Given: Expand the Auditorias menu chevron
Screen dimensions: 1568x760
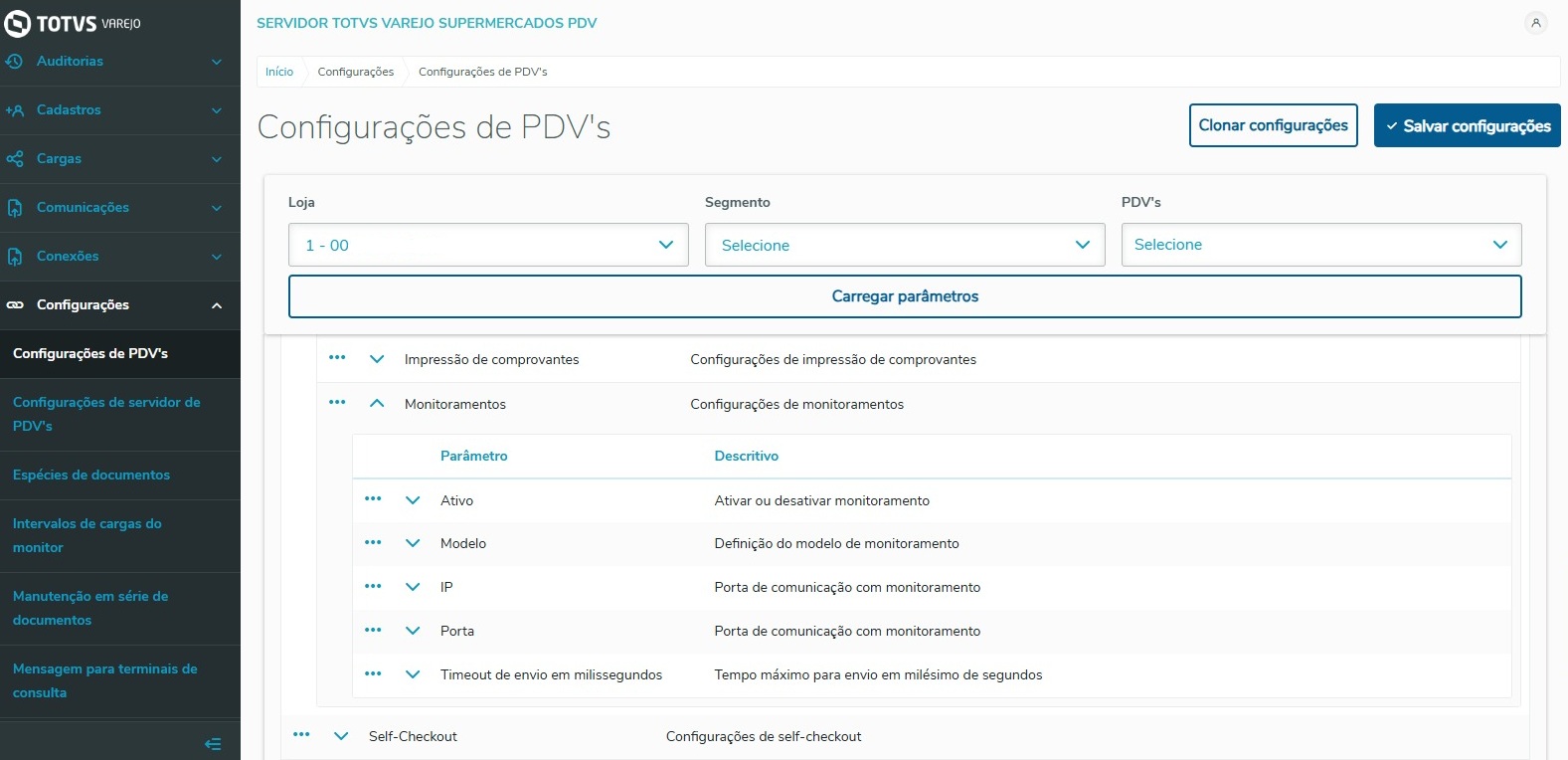Looking at the screenshot, I should coord(217,62).
